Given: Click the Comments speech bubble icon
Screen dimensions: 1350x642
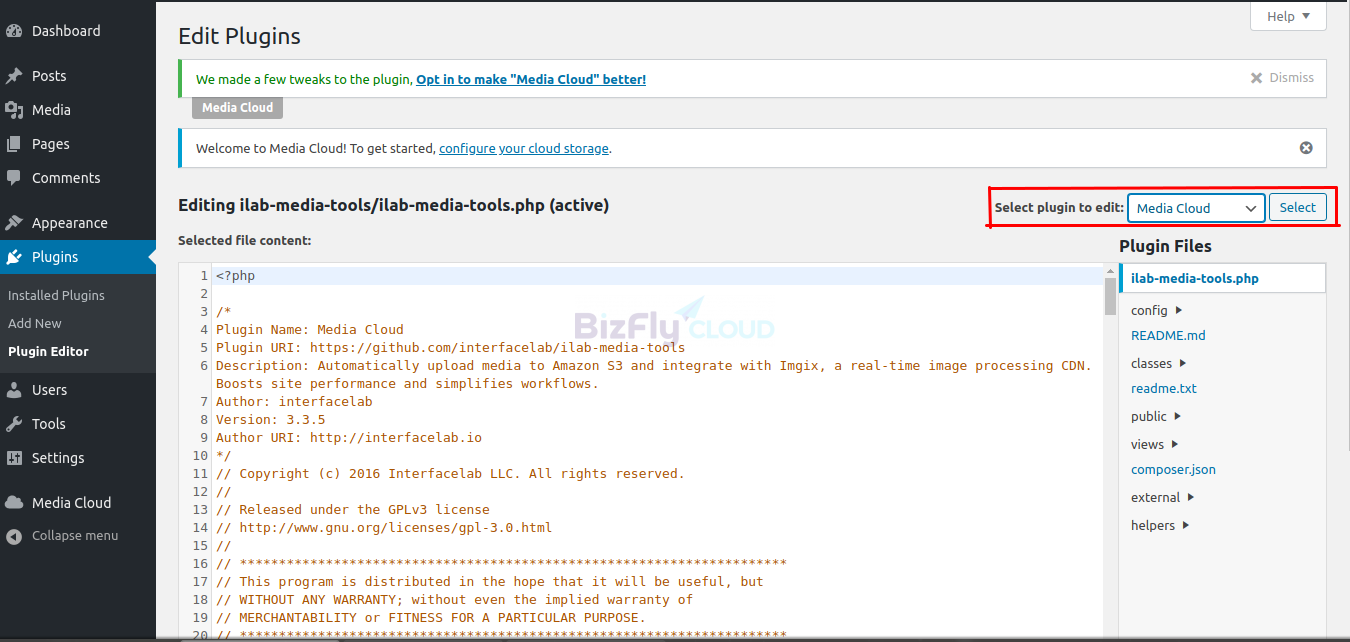Looking at the screenshot, I should (14, 178).
